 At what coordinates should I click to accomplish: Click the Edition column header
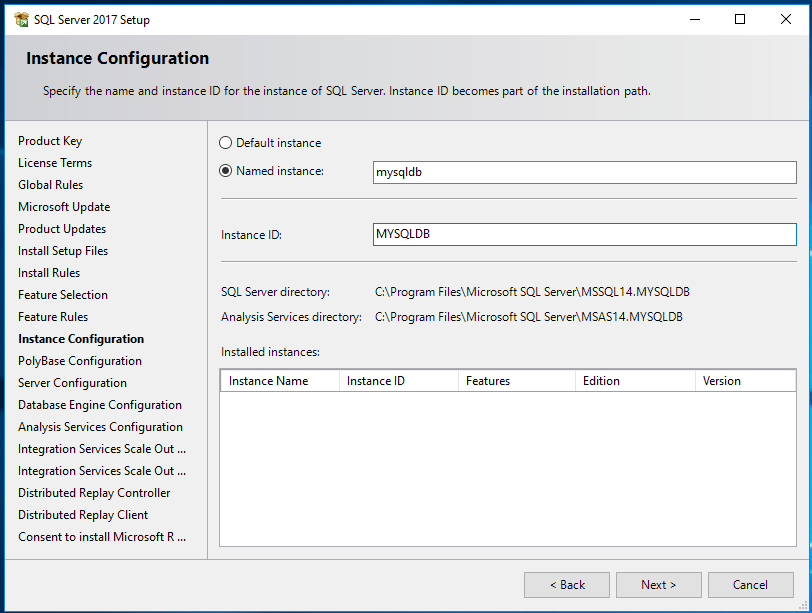pyautogui.click(x=601, y=381)
